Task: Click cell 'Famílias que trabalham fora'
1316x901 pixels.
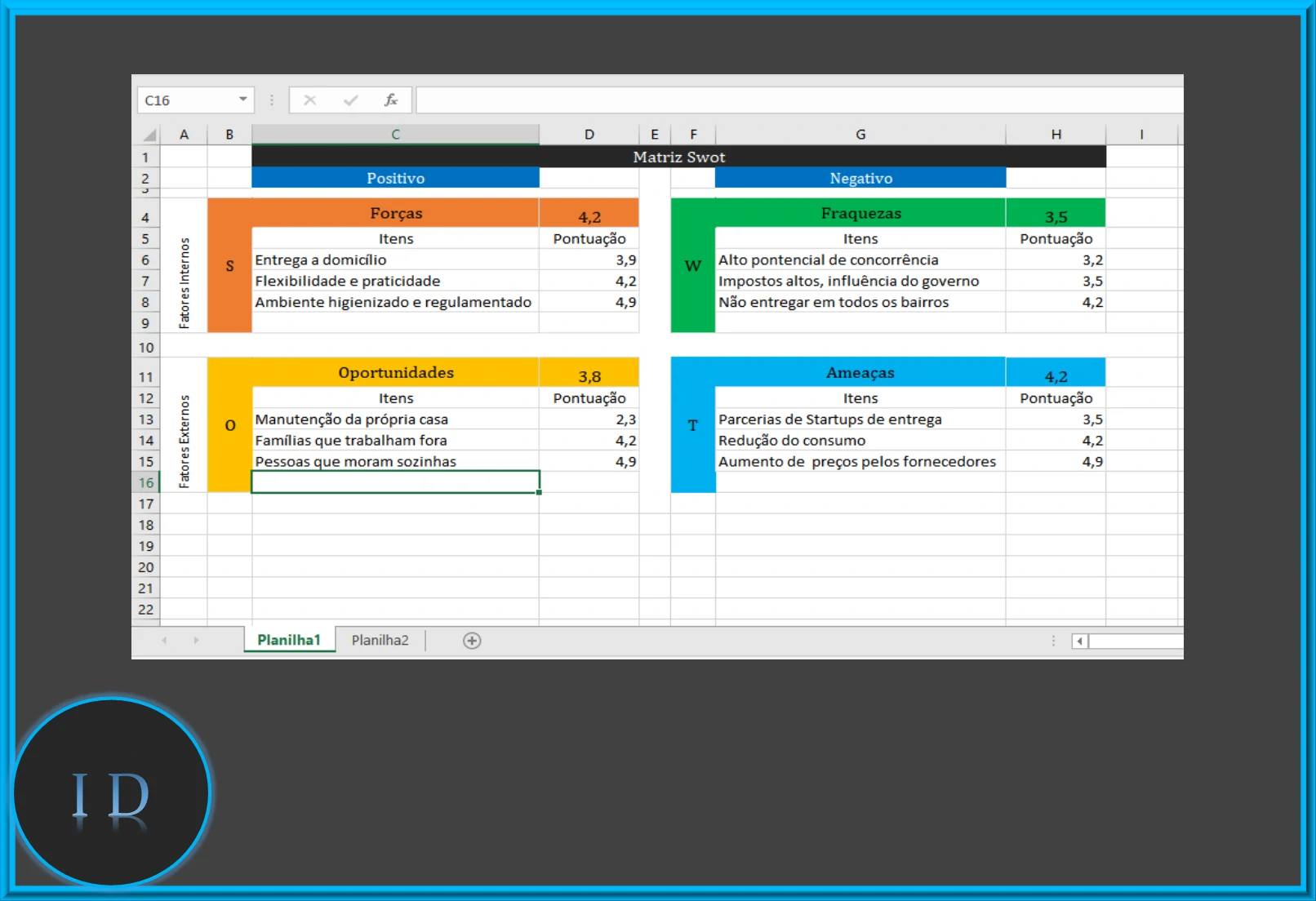Action: (395, 441)
